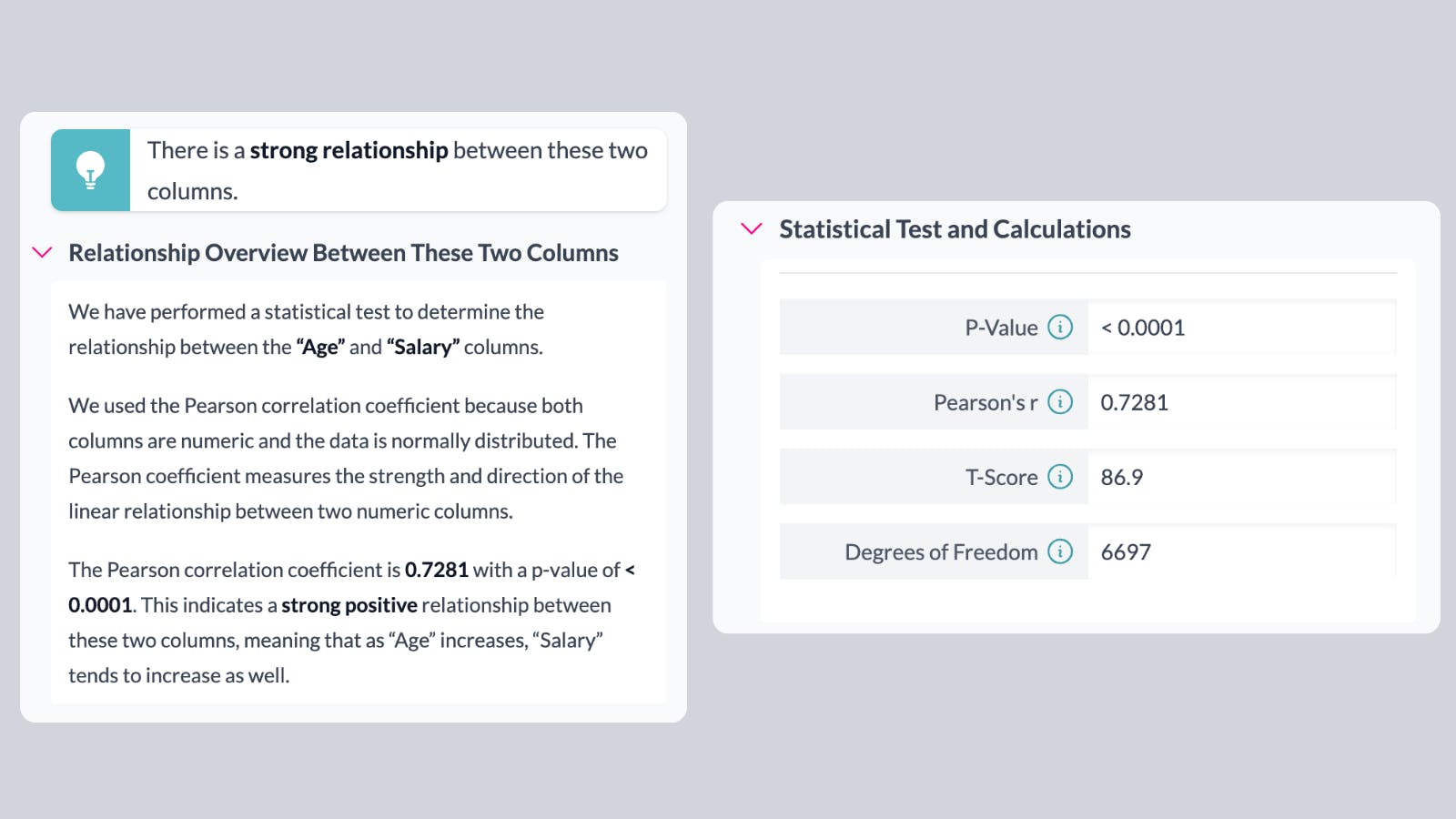Click the 0.7281 value in Pearson's r row
This screenshot has width=1456, height=819.
click(x=1134, y=402)
